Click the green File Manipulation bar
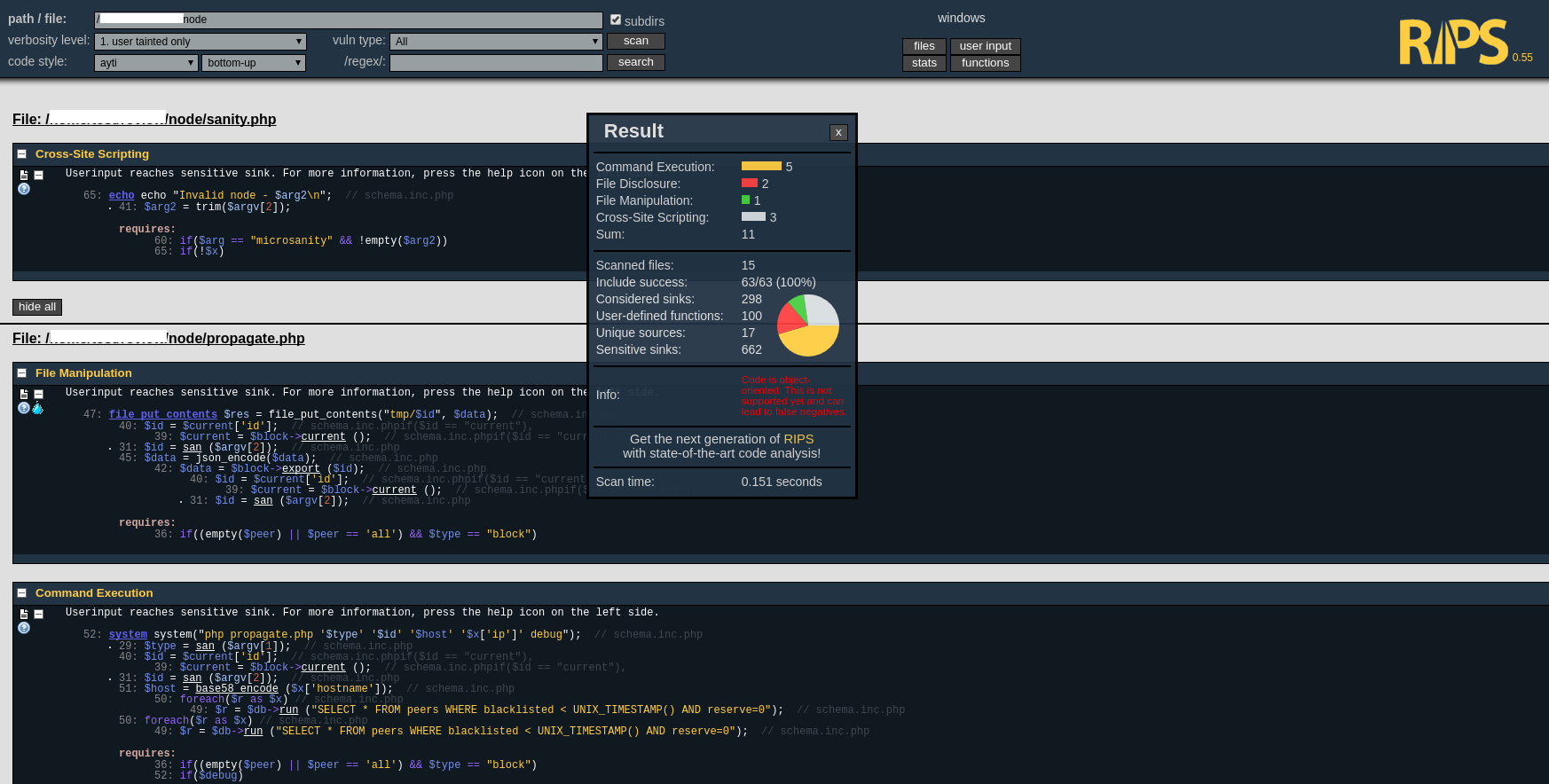 coord(745,200)
